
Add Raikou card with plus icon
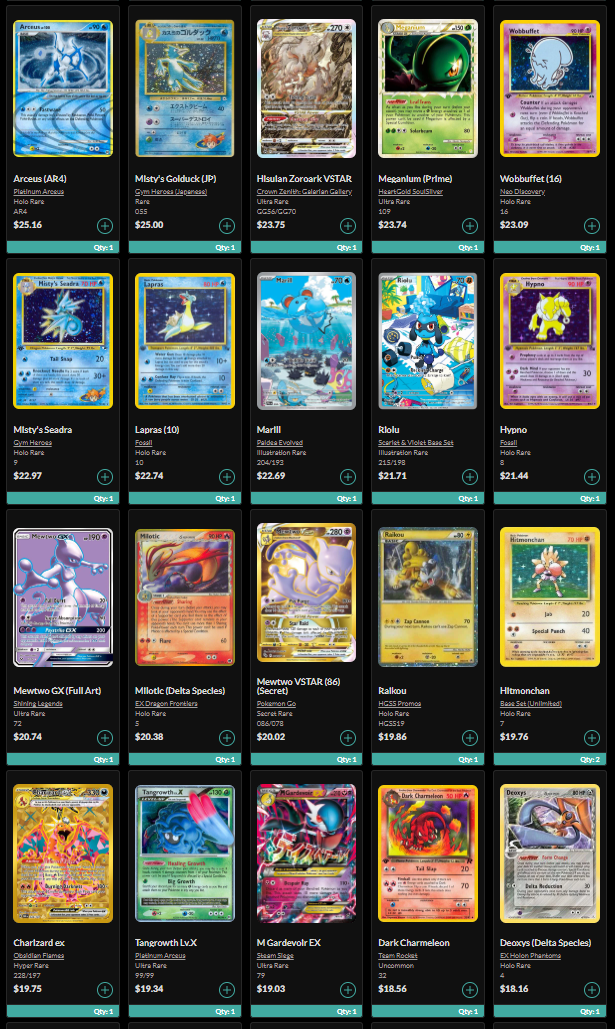[470, 738]
